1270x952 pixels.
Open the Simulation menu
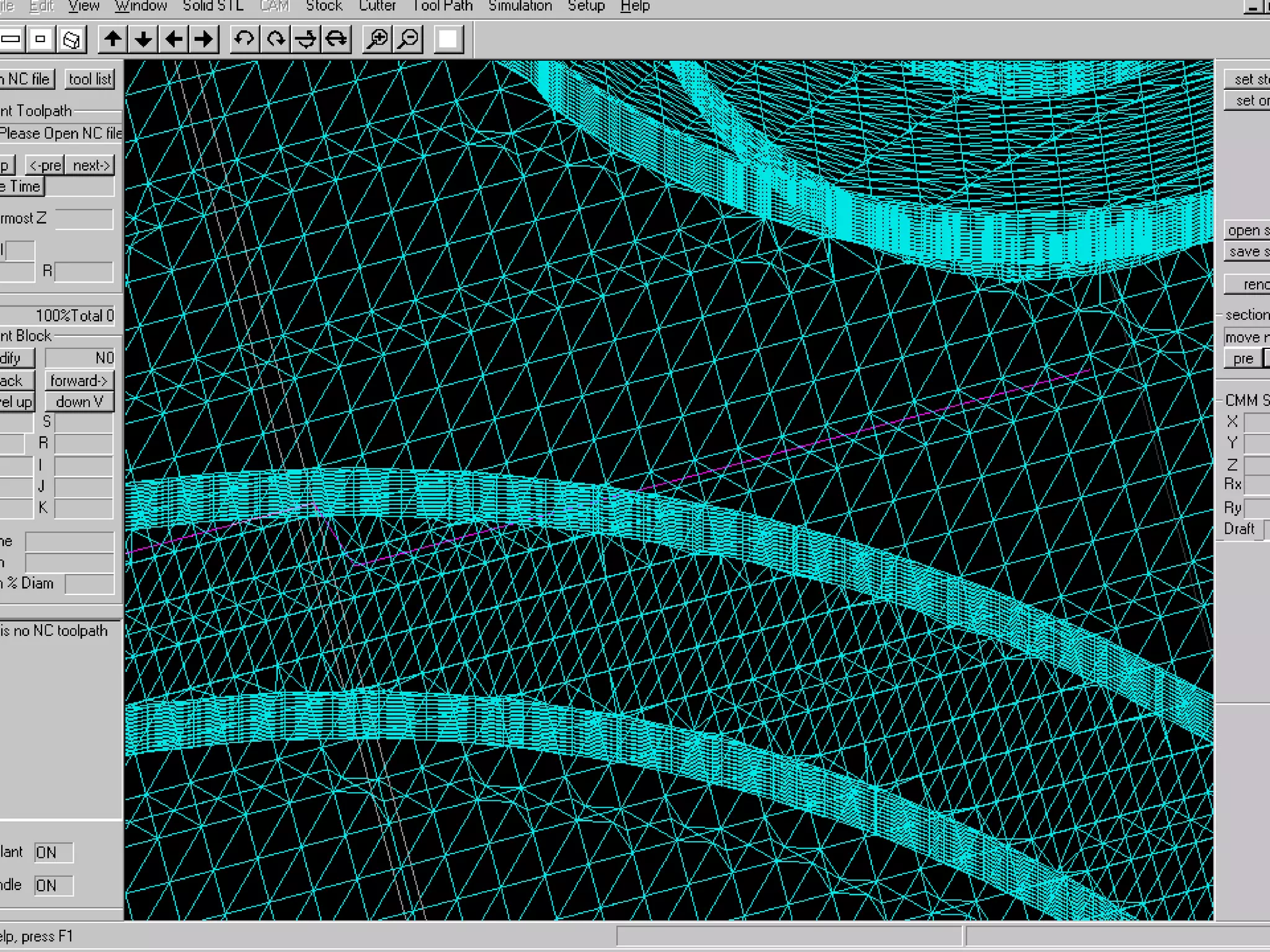coord(520,6)
